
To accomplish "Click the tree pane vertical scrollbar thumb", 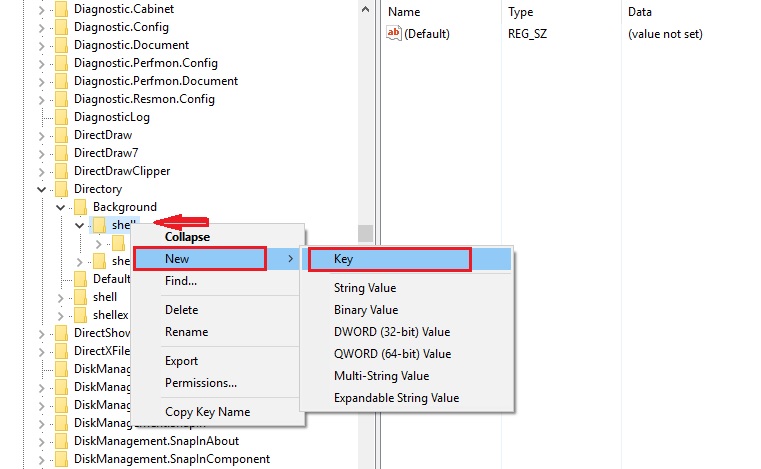I will [x=365, y=232].
